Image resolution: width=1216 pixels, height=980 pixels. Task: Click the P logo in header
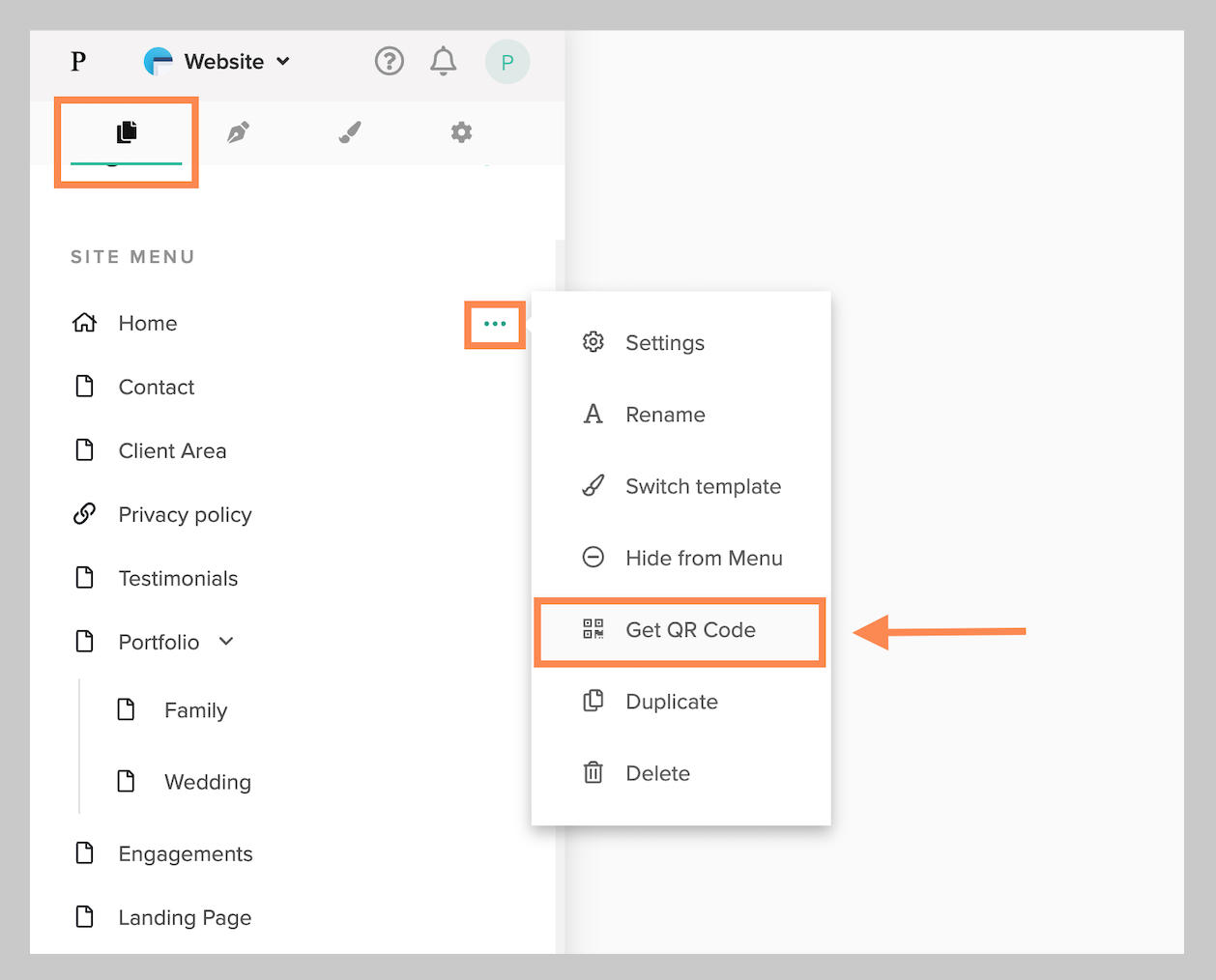click(78, 62)
